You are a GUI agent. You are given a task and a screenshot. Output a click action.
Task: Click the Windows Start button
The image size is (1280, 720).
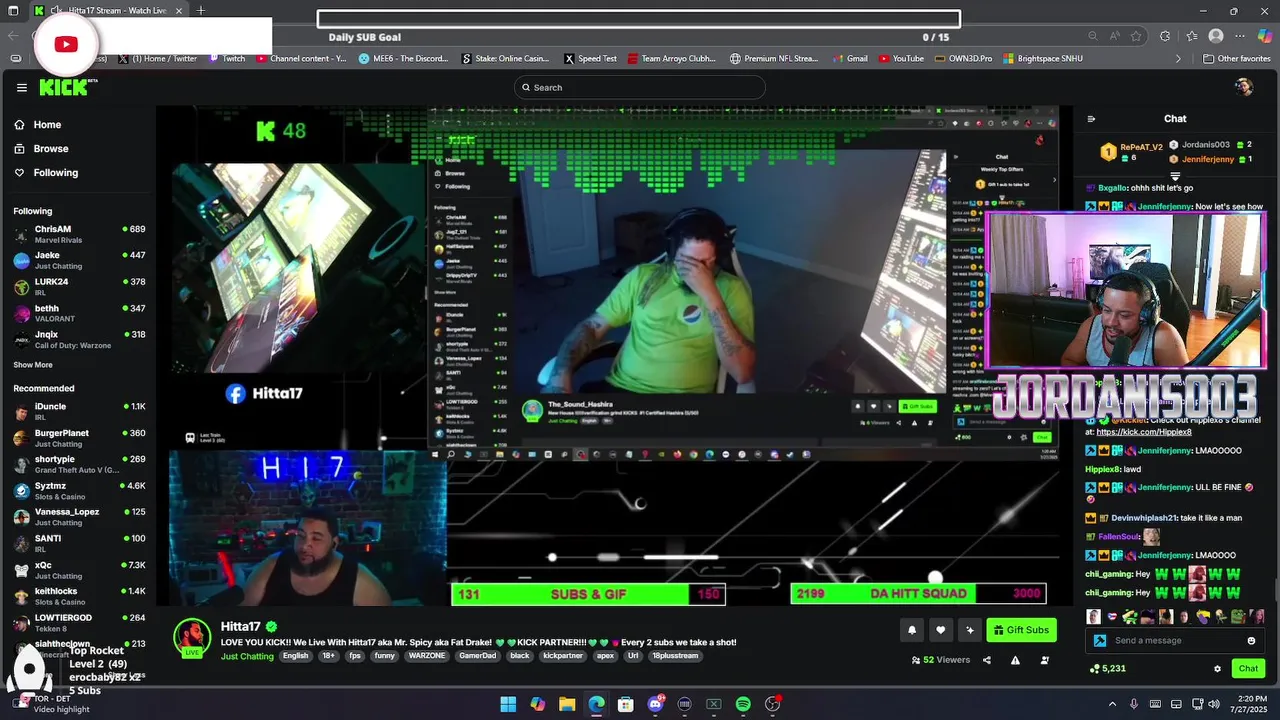[508, 704]
